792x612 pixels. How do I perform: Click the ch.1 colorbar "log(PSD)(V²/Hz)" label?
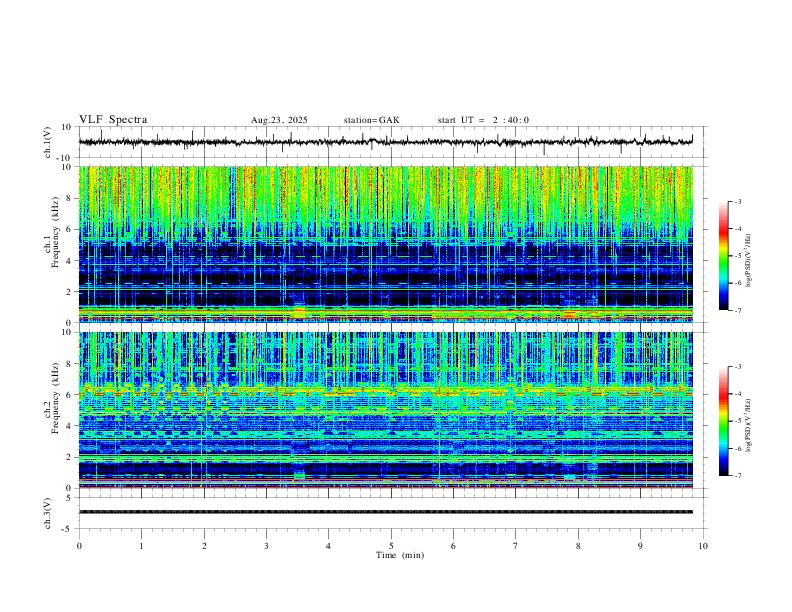(749, 261)
